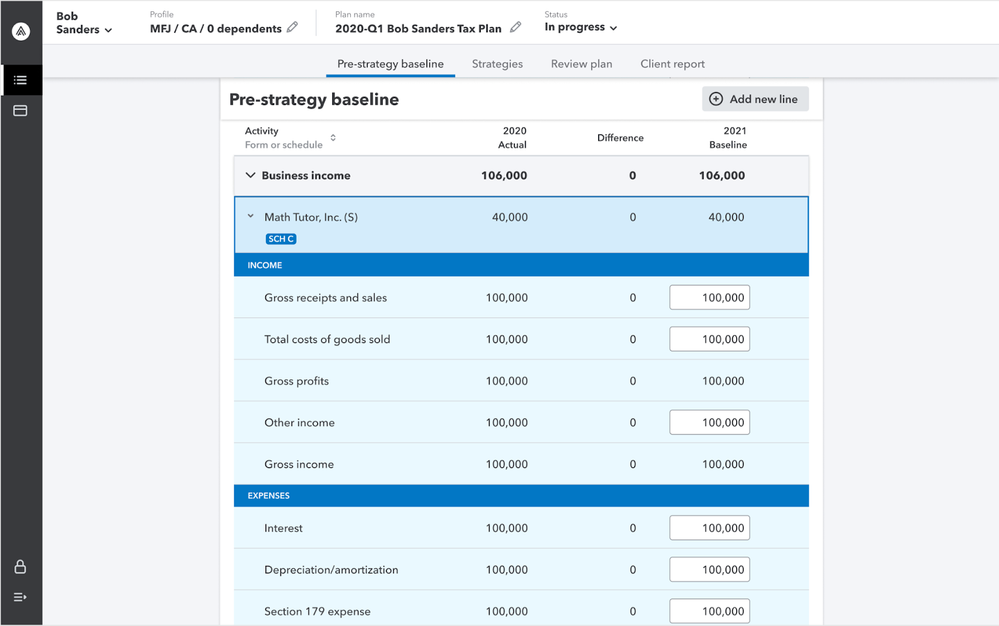Viewport: 999px width, 626px height.
Task: Click the SCH C badge
Action: [281, 239]
